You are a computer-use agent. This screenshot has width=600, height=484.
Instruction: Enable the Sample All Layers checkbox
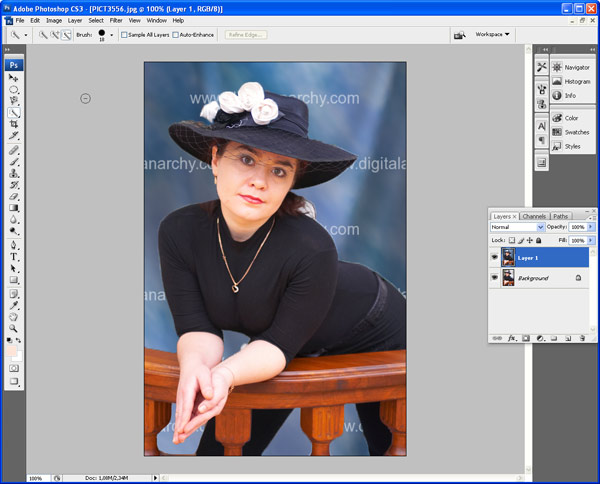126,34
